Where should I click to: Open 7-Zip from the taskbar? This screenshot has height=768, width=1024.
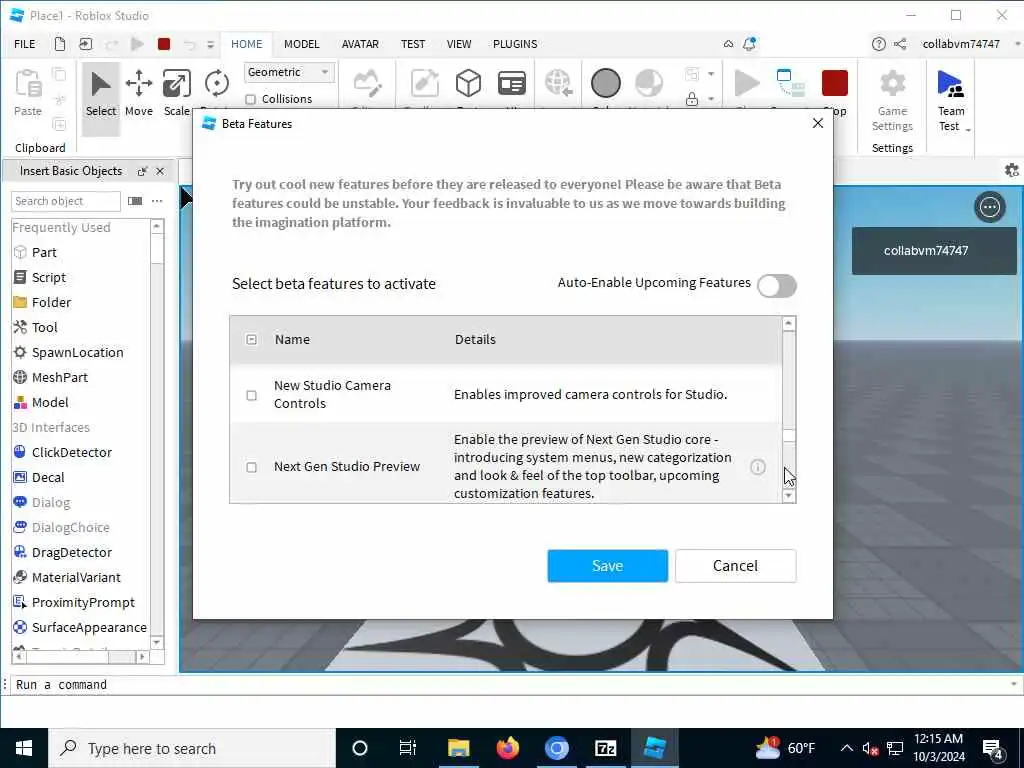pyautogui.click(x=605, y=748)
